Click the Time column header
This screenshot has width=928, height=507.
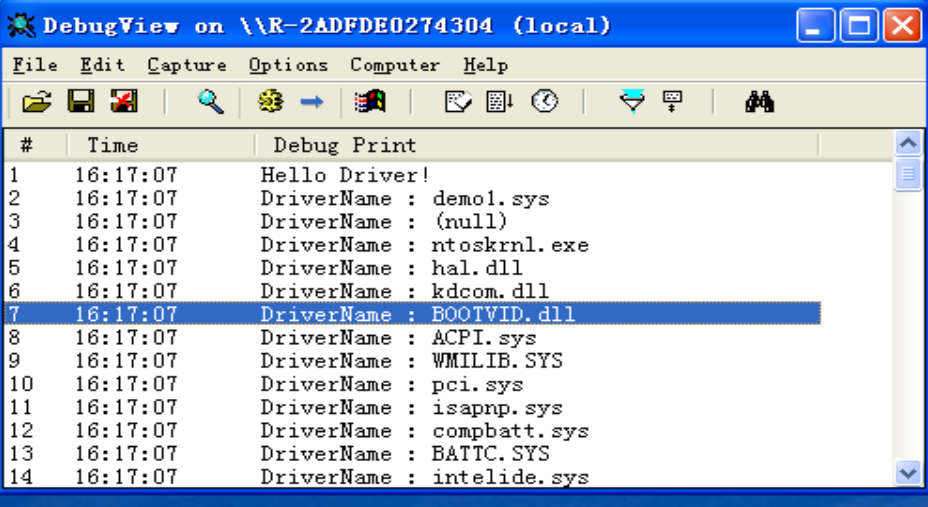(x=162, y=145)
